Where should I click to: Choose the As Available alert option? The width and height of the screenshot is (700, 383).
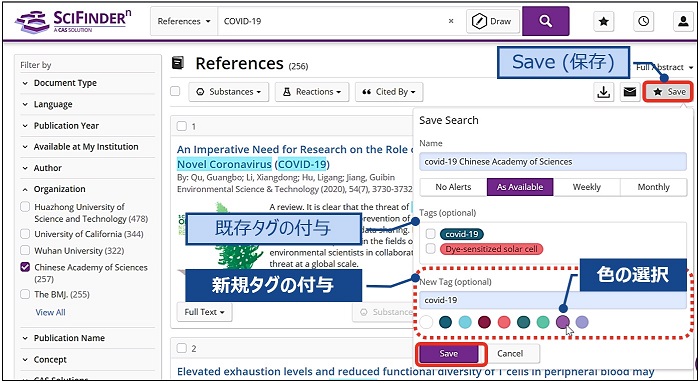click(520, 187)
